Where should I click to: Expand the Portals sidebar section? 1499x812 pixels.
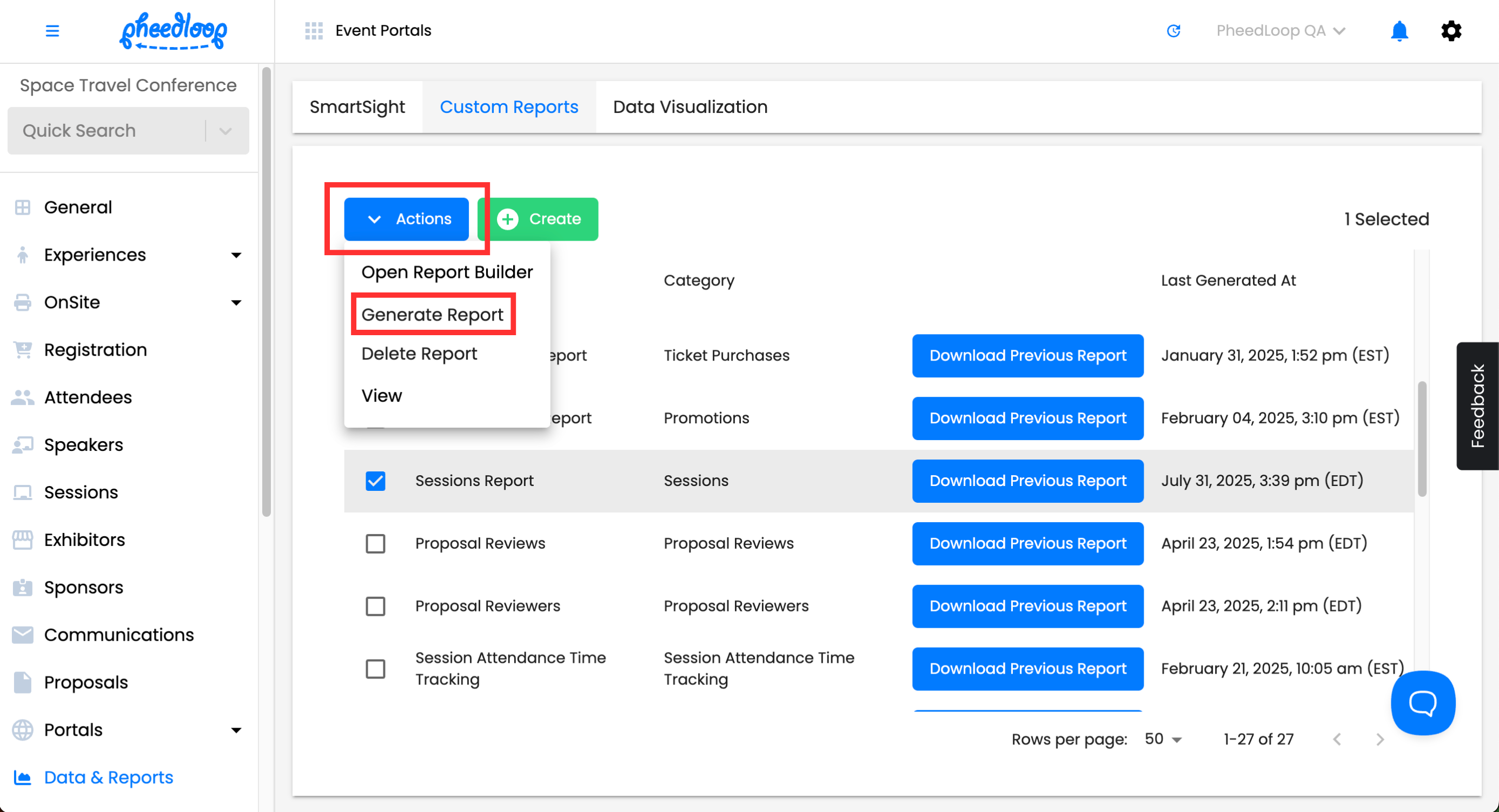click(x=236, y=730)
